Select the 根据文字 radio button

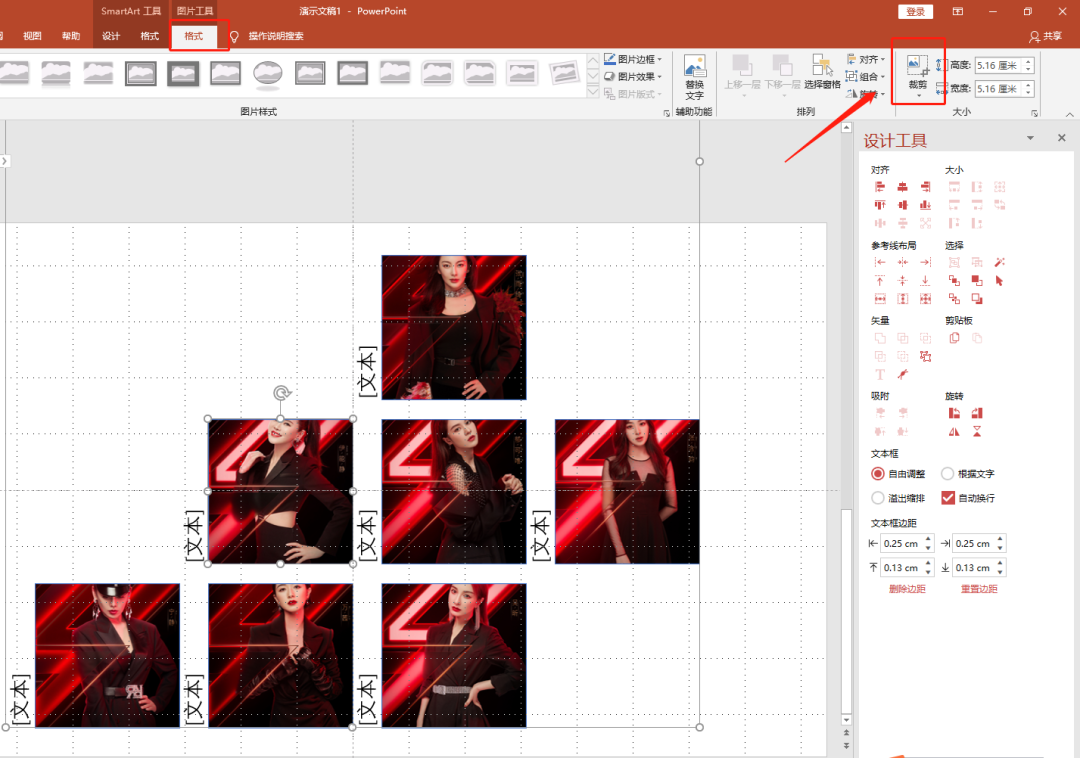click(948, 474)
